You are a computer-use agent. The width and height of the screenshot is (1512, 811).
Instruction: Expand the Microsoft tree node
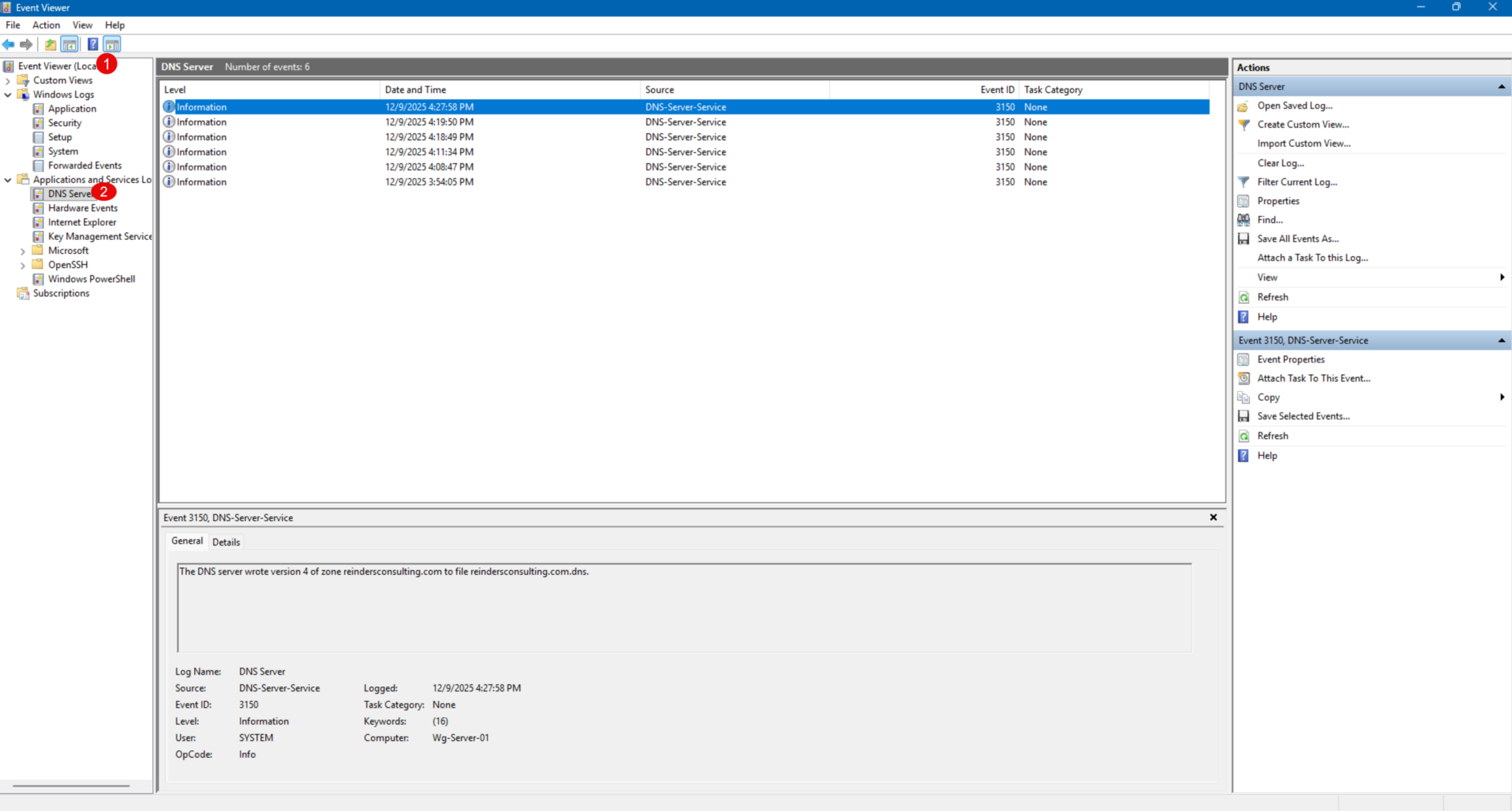pos(24,250)
